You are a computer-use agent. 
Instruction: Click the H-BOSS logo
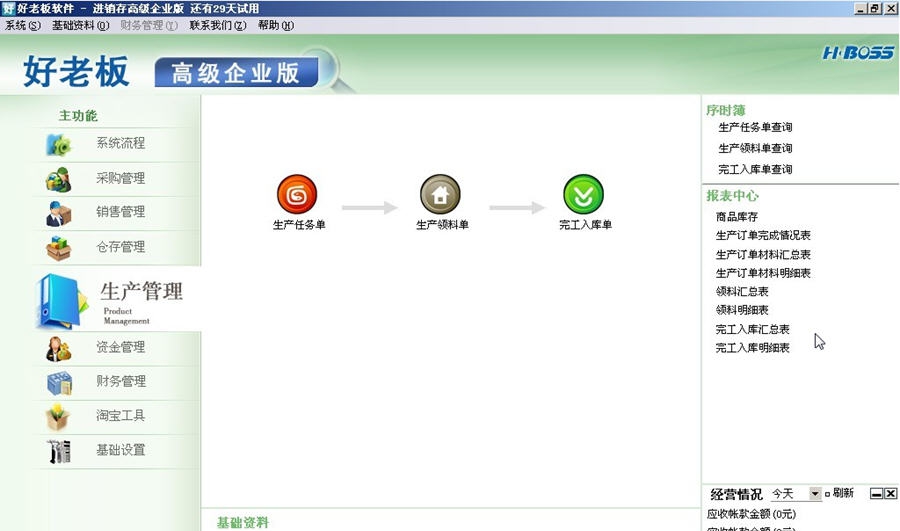(858, 53)
